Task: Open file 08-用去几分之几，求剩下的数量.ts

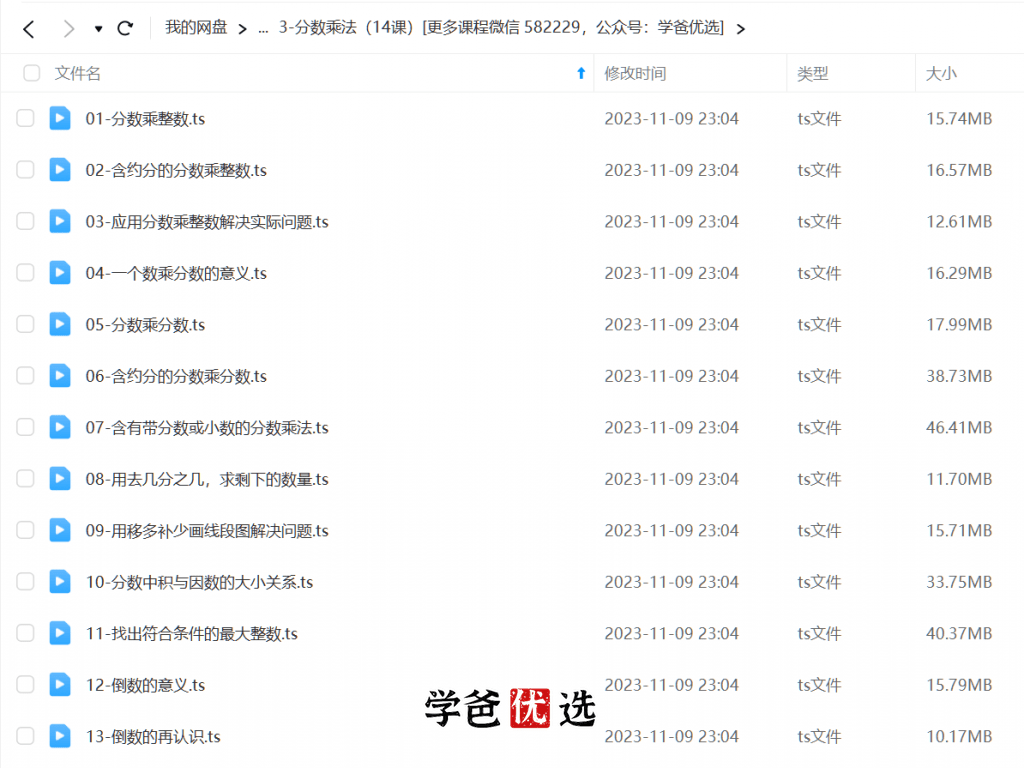Action: click(x=207, y=479)
